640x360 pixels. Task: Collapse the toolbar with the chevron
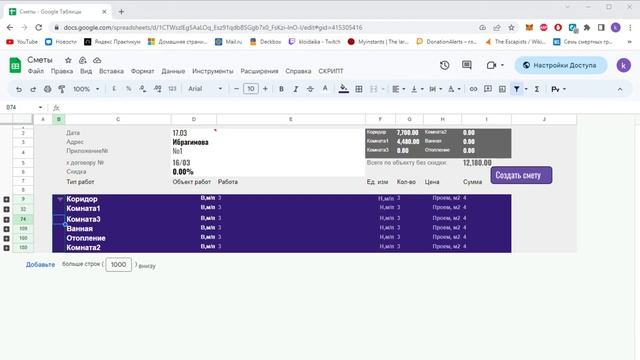(620, 89)
